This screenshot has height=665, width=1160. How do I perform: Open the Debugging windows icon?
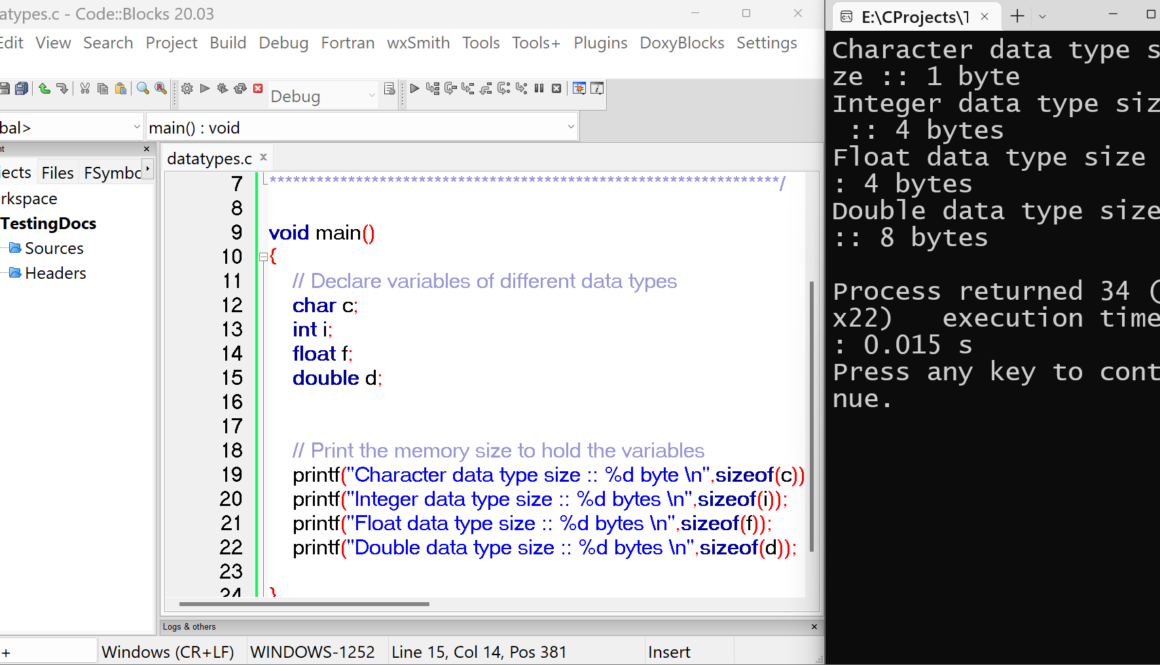tap(578, 89)
